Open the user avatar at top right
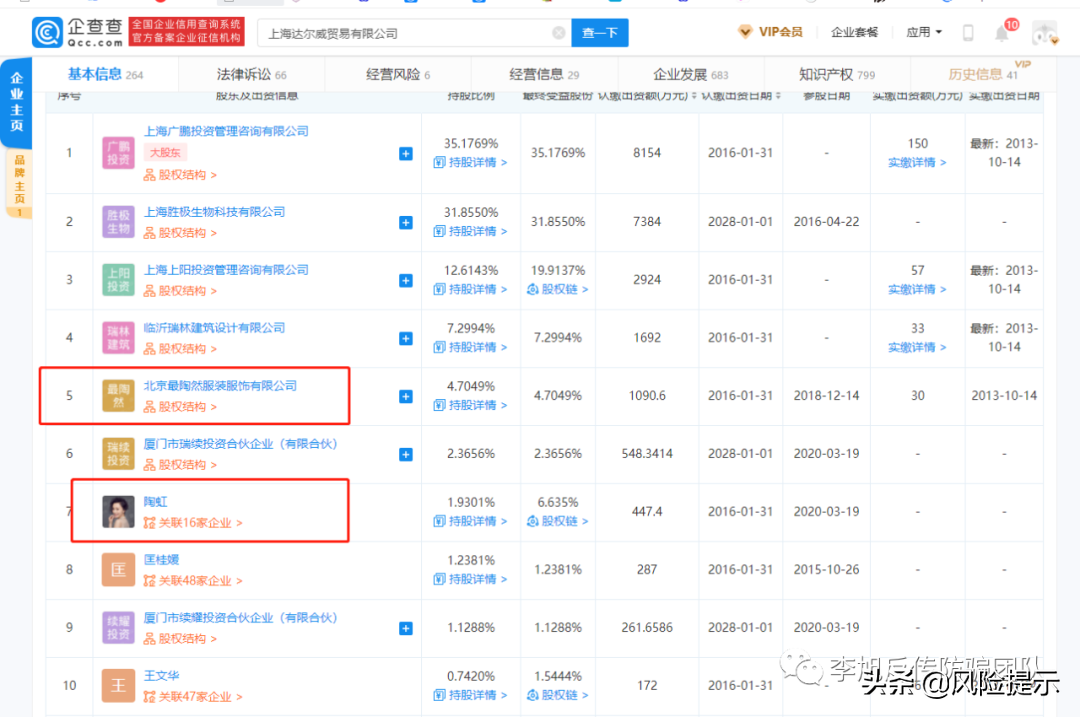This screenshot has width=1080, height=717. [x=1044, y=33]
